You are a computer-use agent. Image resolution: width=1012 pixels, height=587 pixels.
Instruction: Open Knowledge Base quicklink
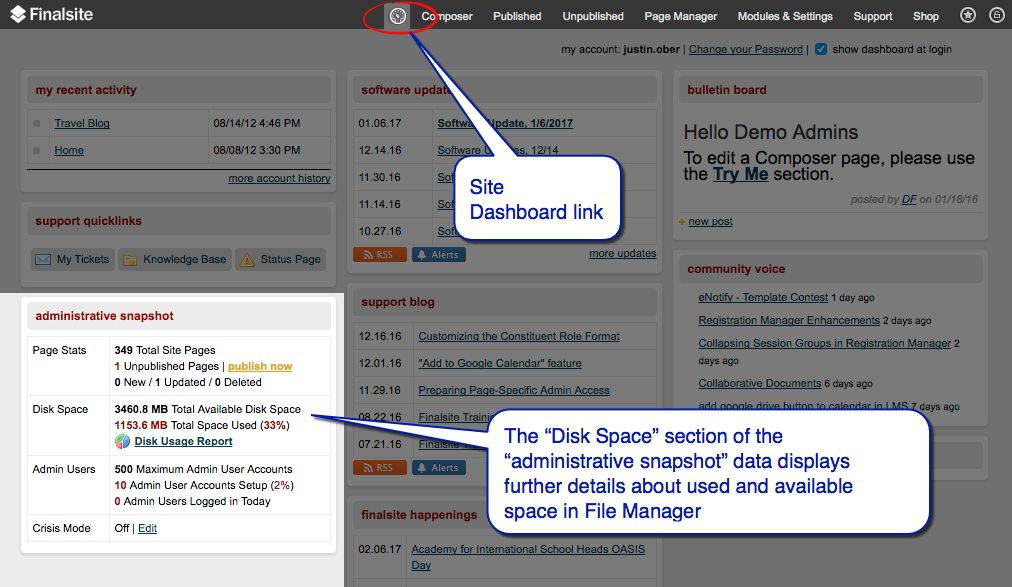[175, 259]
